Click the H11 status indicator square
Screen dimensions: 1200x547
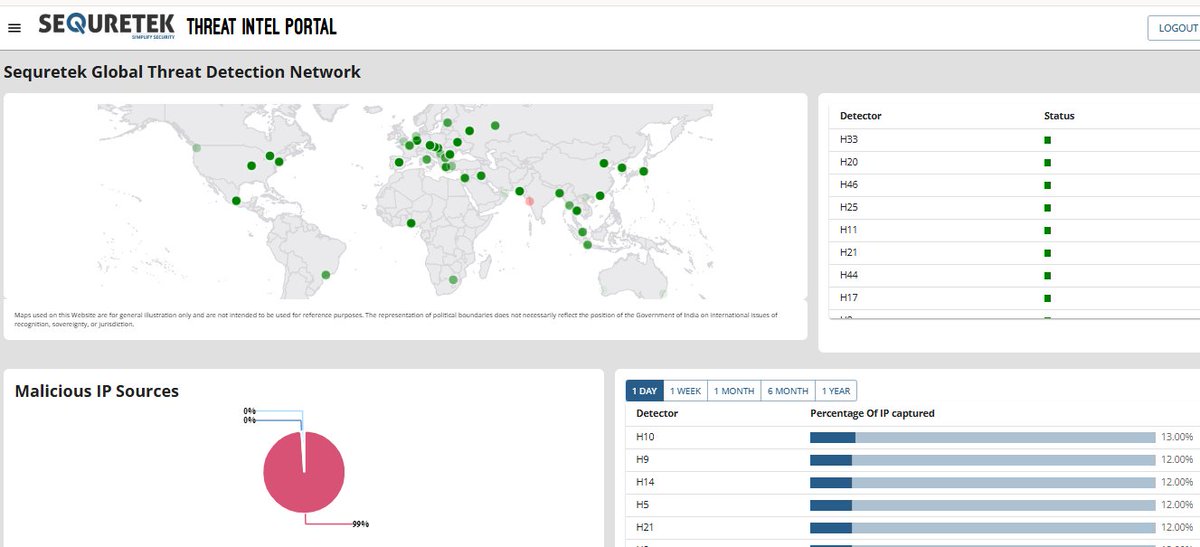[x=1047, y=230]
